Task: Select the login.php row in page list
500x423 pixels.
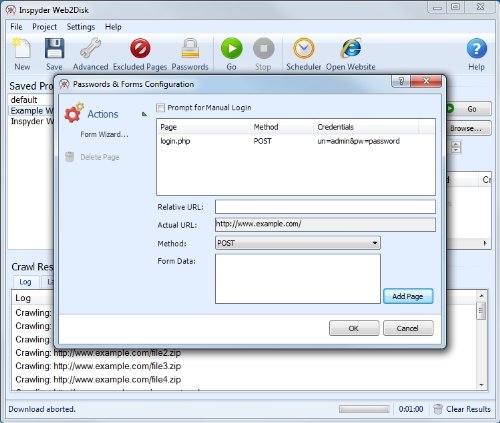Action: (x=296, y=141)
